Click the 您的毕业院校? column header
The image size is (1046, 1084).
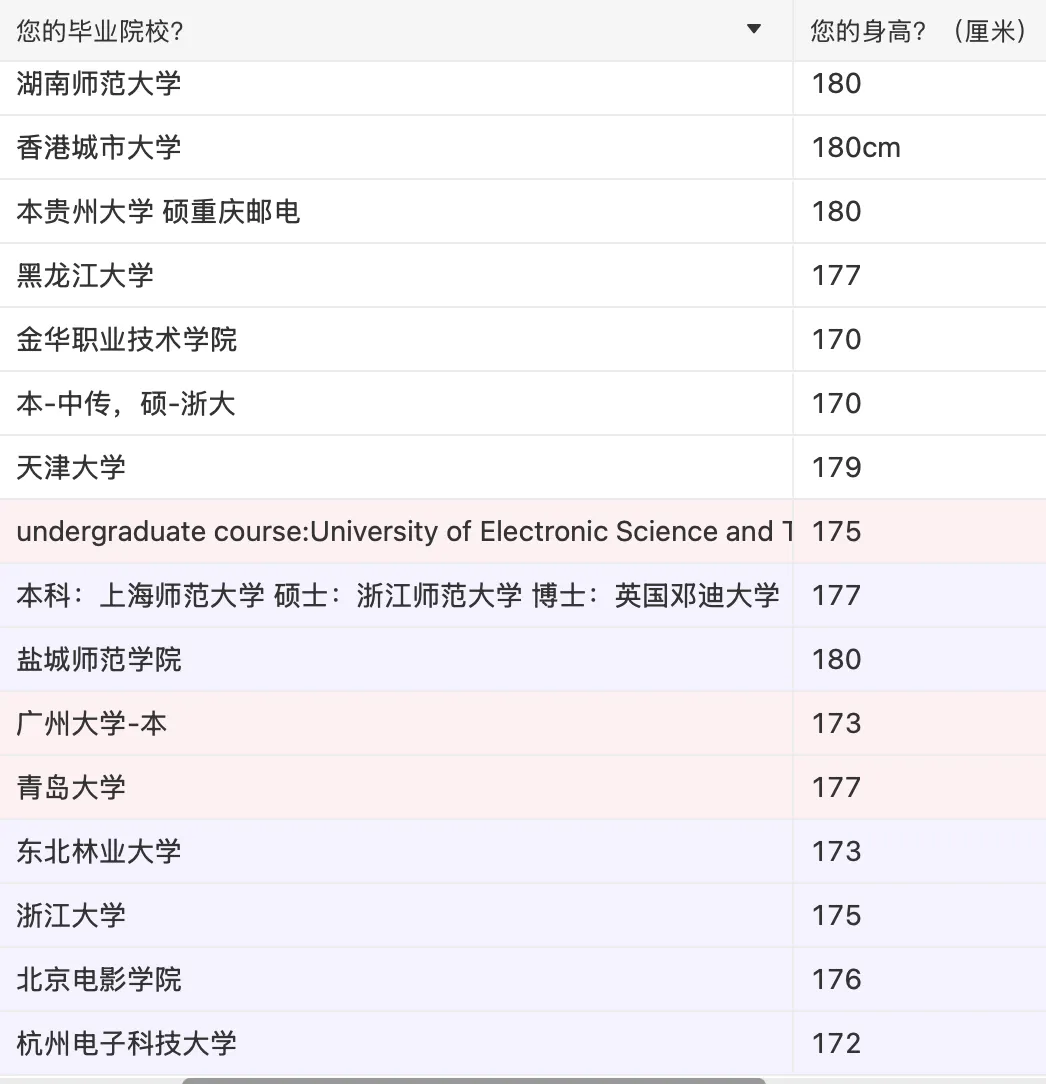click(x=100, y=31)
